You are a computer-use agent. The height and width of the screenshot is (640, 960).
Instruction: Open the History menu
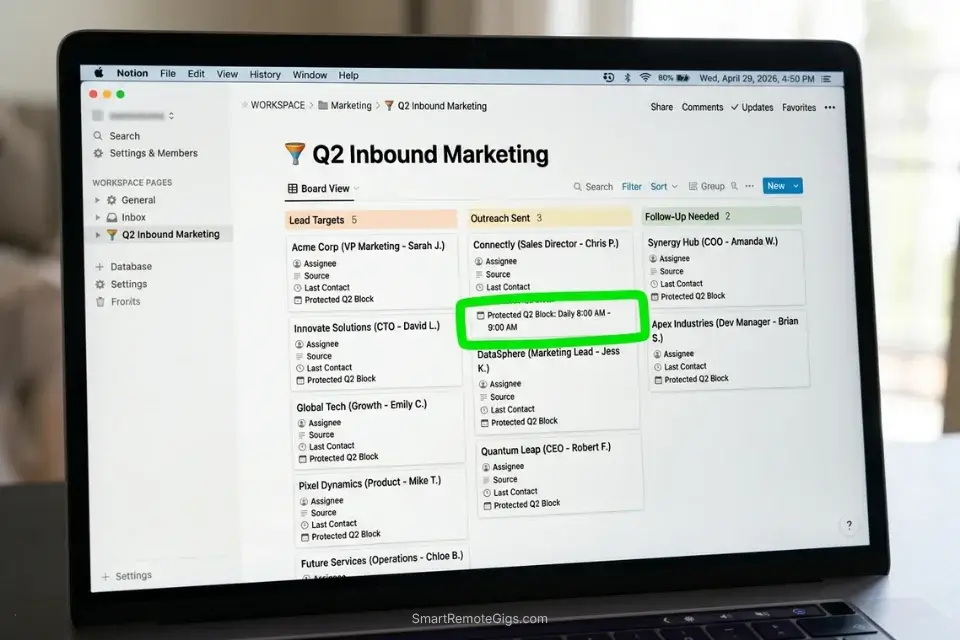[x=264, y=74]
